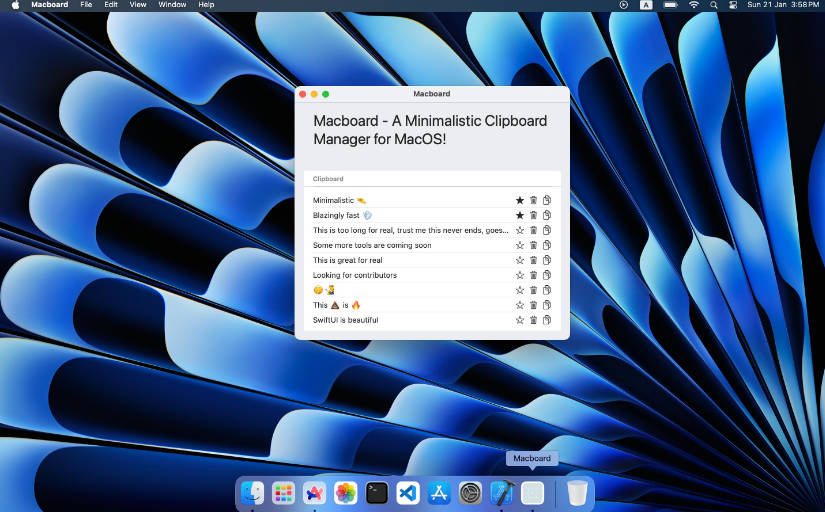Screen dimensions: 825x512
Task: Select the "Some more tools are coming soon" text
Action: coord(372,245)
